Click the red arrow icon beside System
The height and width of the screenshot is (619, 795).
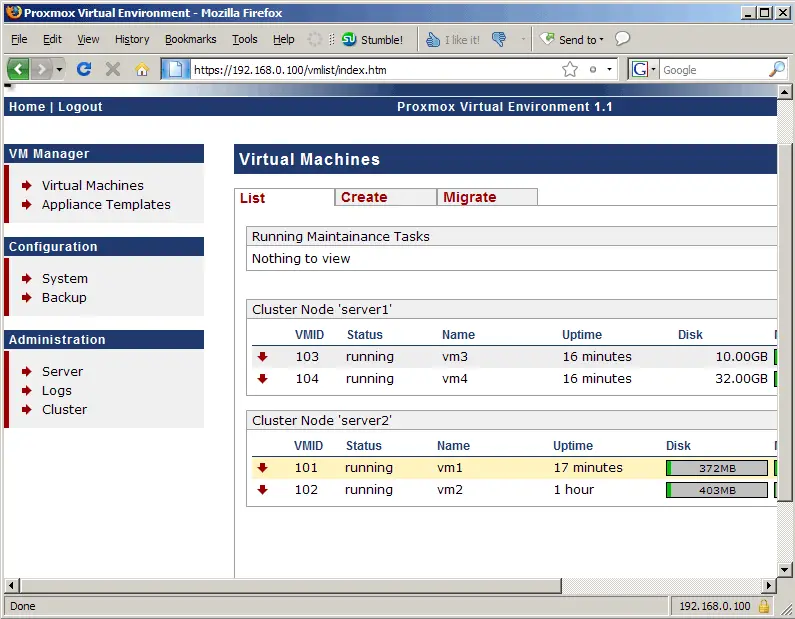tap(26, 279)
